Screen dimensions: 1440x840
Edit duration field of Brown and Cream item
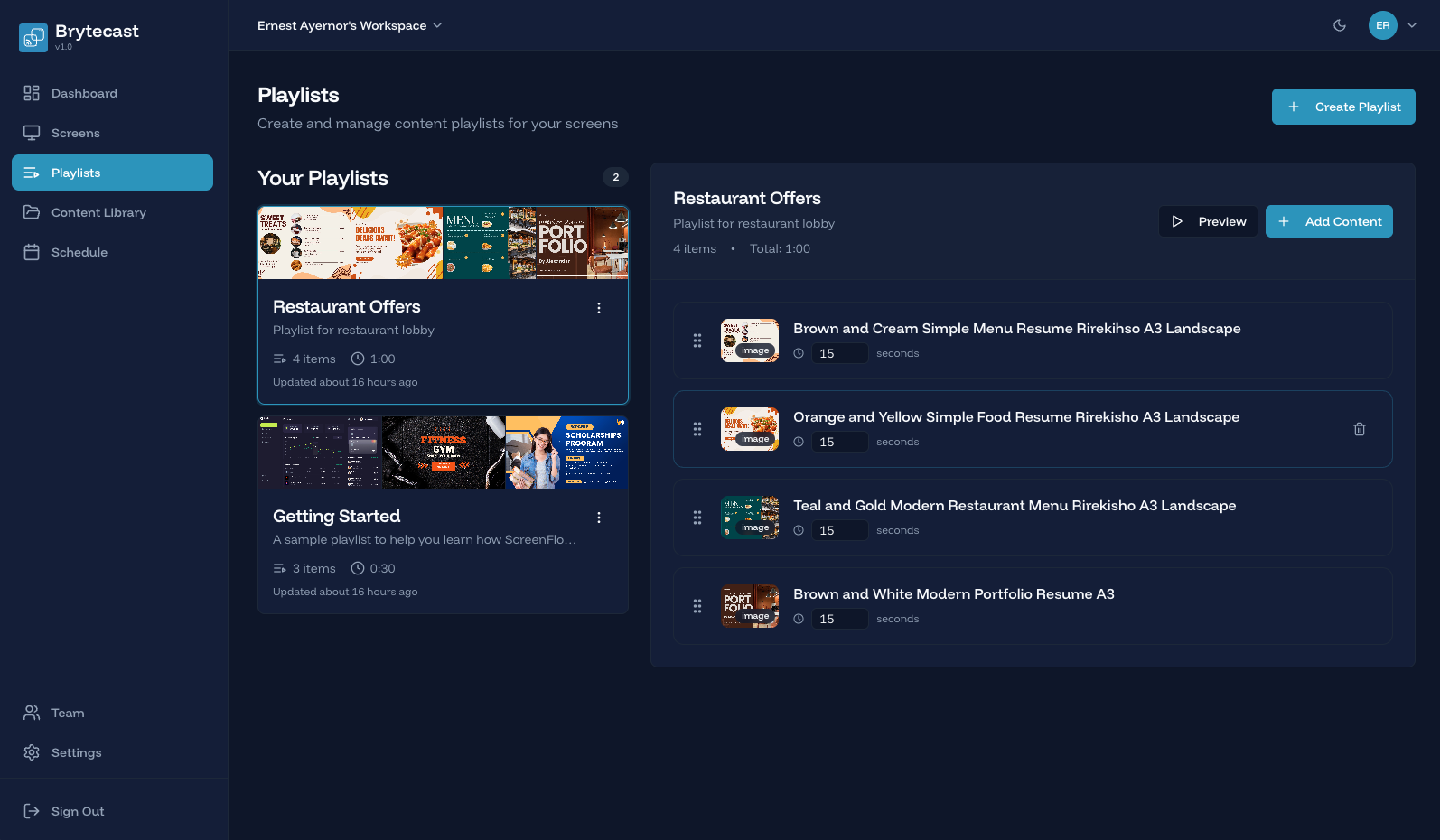coord(839,353)
